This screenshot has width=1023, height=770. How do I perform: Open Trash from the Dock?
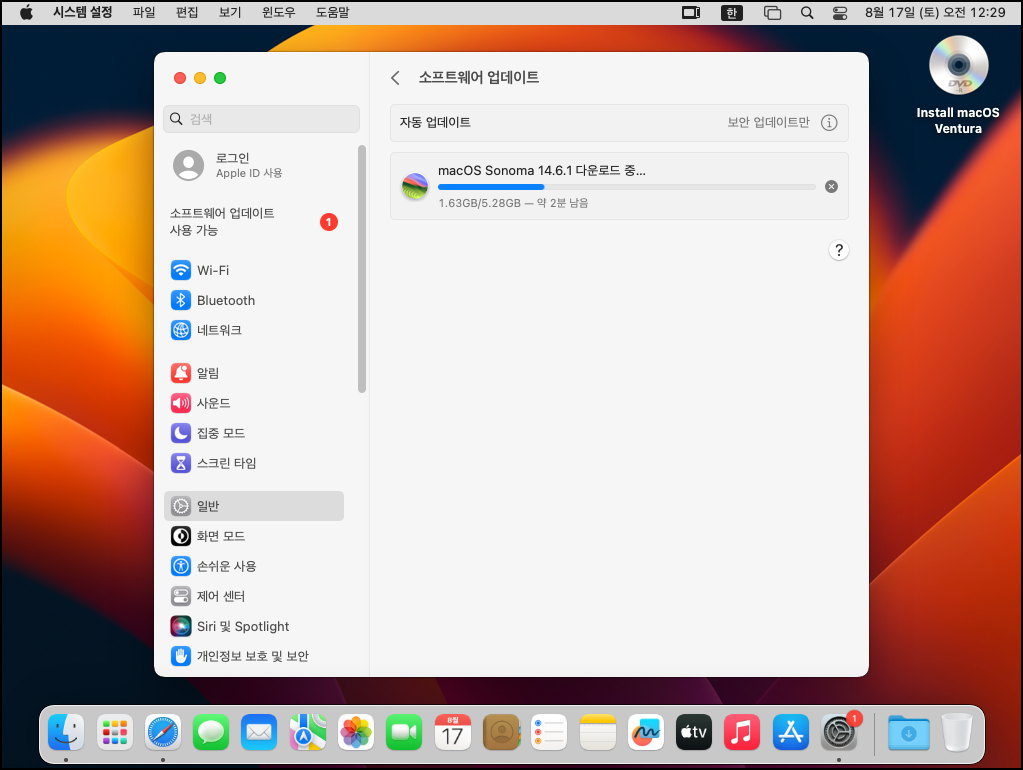(x=957, y=732)
